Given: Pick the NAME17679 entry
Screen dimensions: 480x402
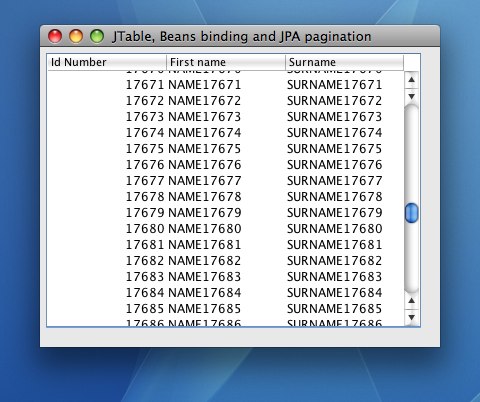Looking at the screenshot, I should point(226,213).
